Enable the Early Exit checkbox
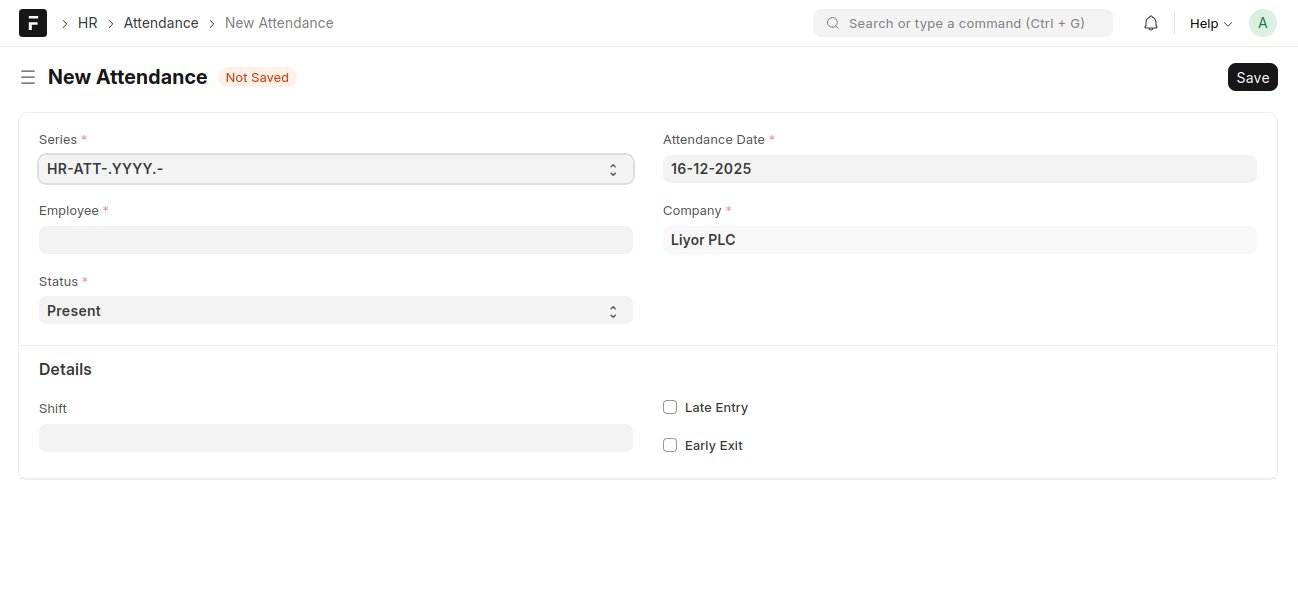 [670, 445]
